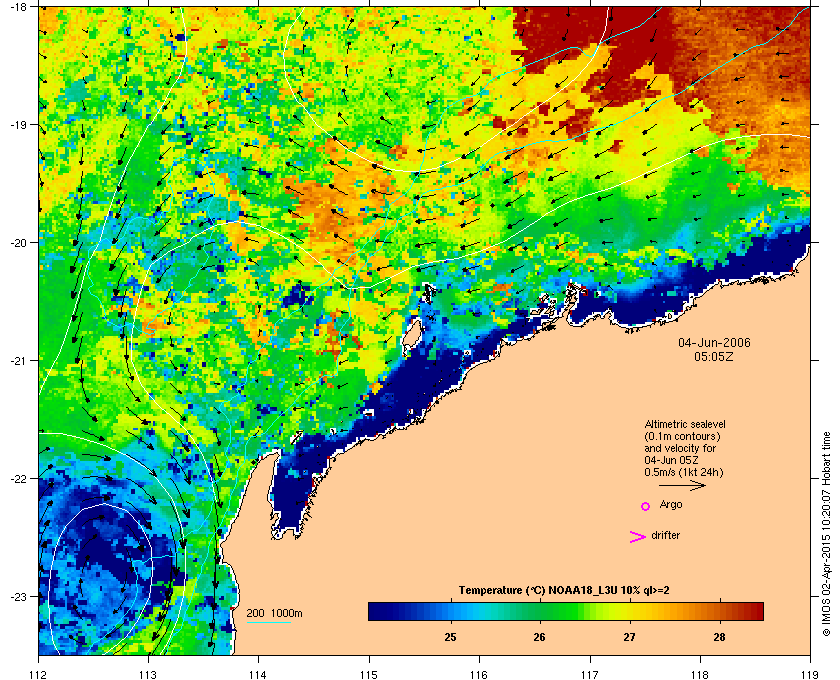
Task: Click the '0.5m/s (1kt 24h)' text
Action: click(684, 473)
